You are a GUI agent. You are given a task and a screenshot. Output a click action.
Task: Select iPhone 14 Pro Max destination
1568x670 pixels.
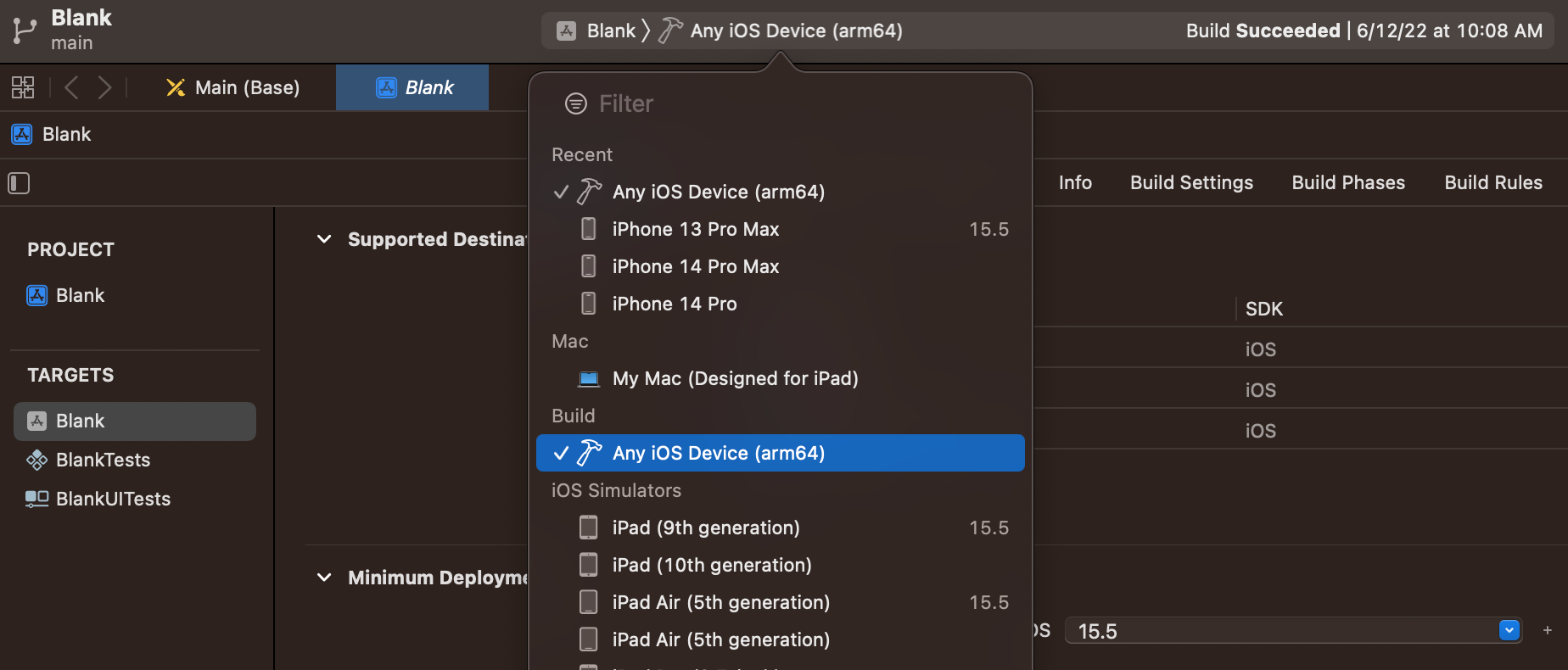tap(781, 266)
